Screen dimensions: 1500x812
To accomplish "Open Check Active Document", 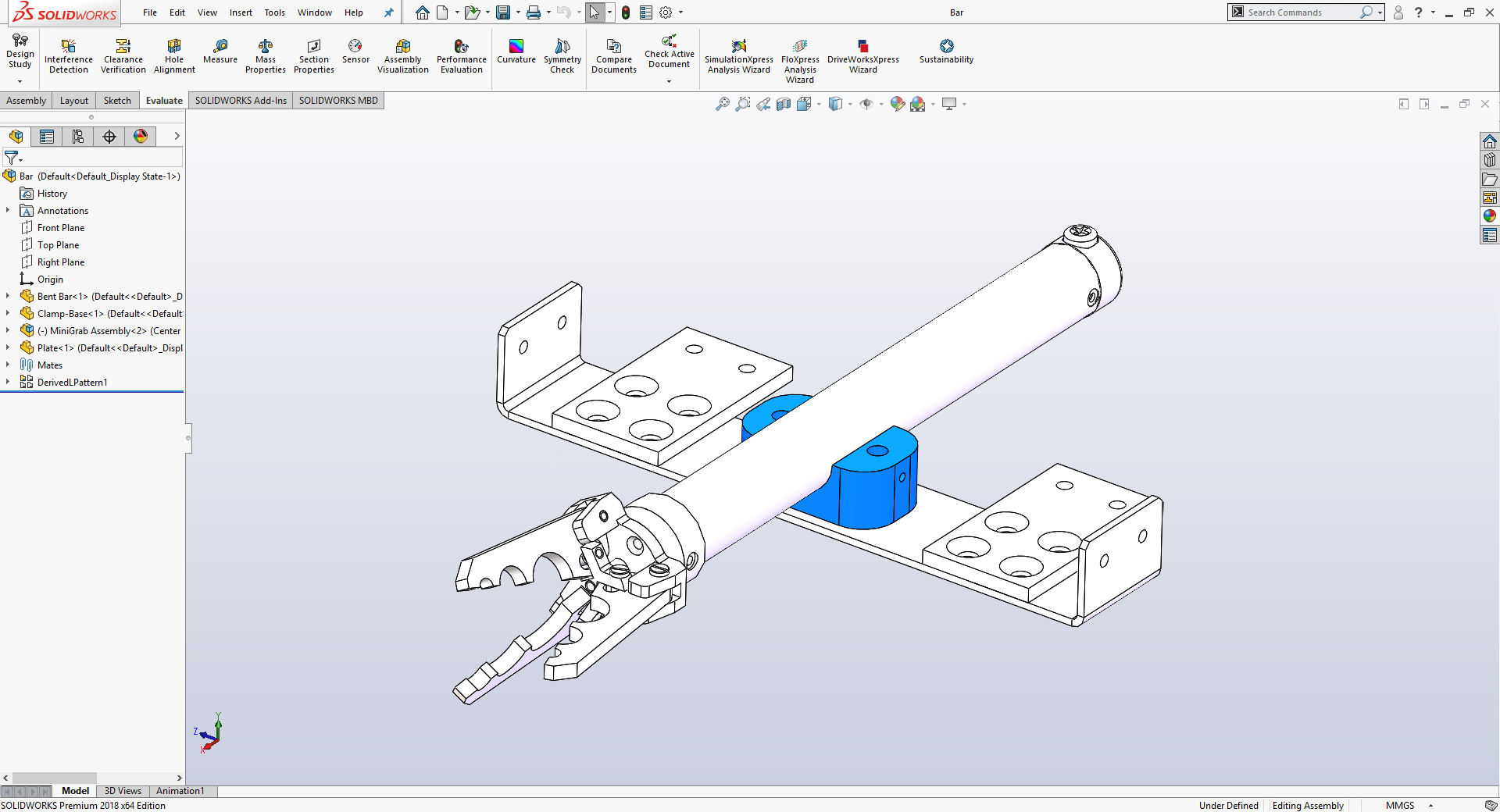I will click(x=669, y=55).
